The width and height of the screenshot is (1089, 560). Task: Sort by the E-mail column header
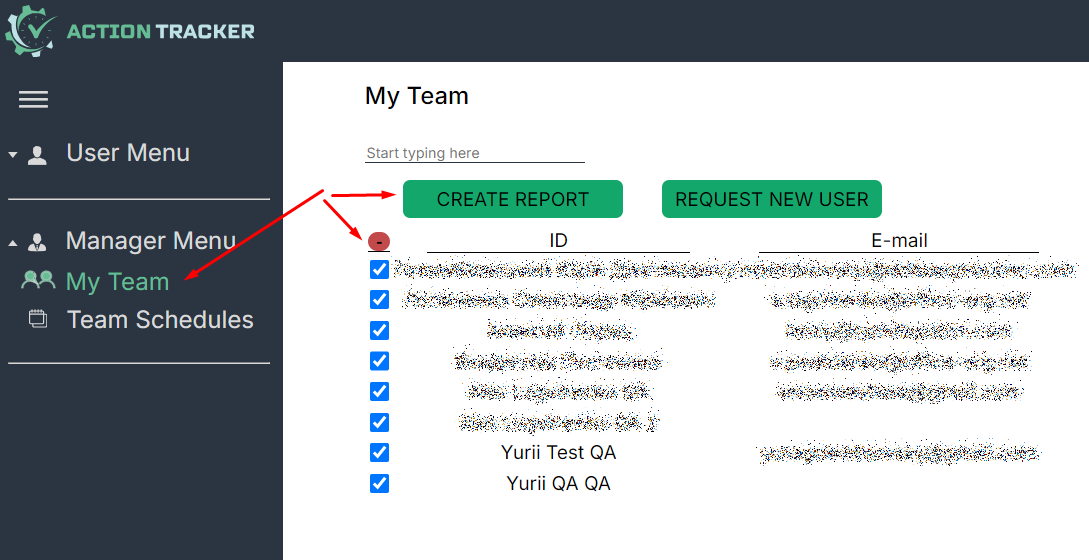pyautogui.click(x=898, y=241)
